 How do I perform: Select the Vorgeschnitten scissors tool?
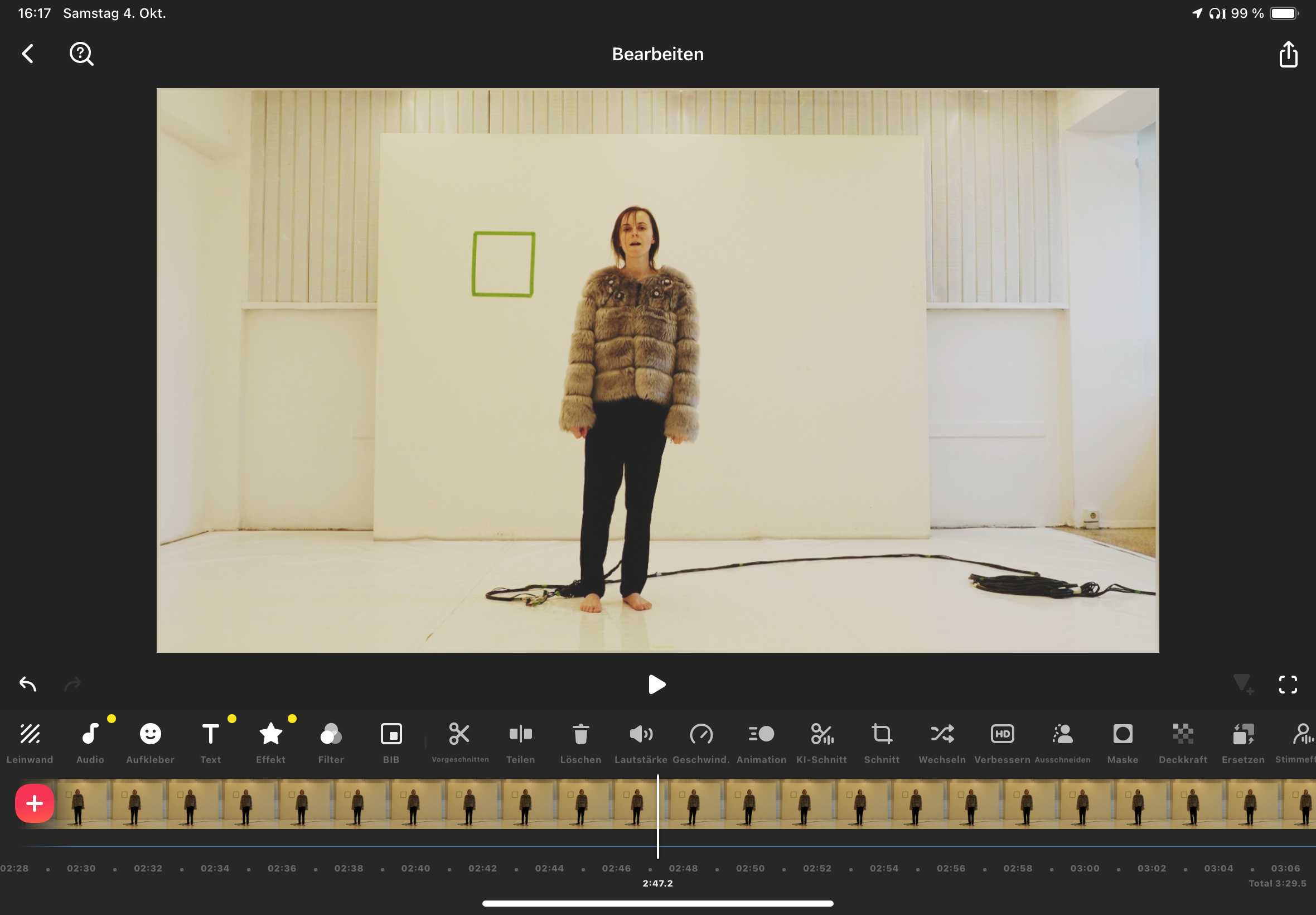(x=460, y=743)
